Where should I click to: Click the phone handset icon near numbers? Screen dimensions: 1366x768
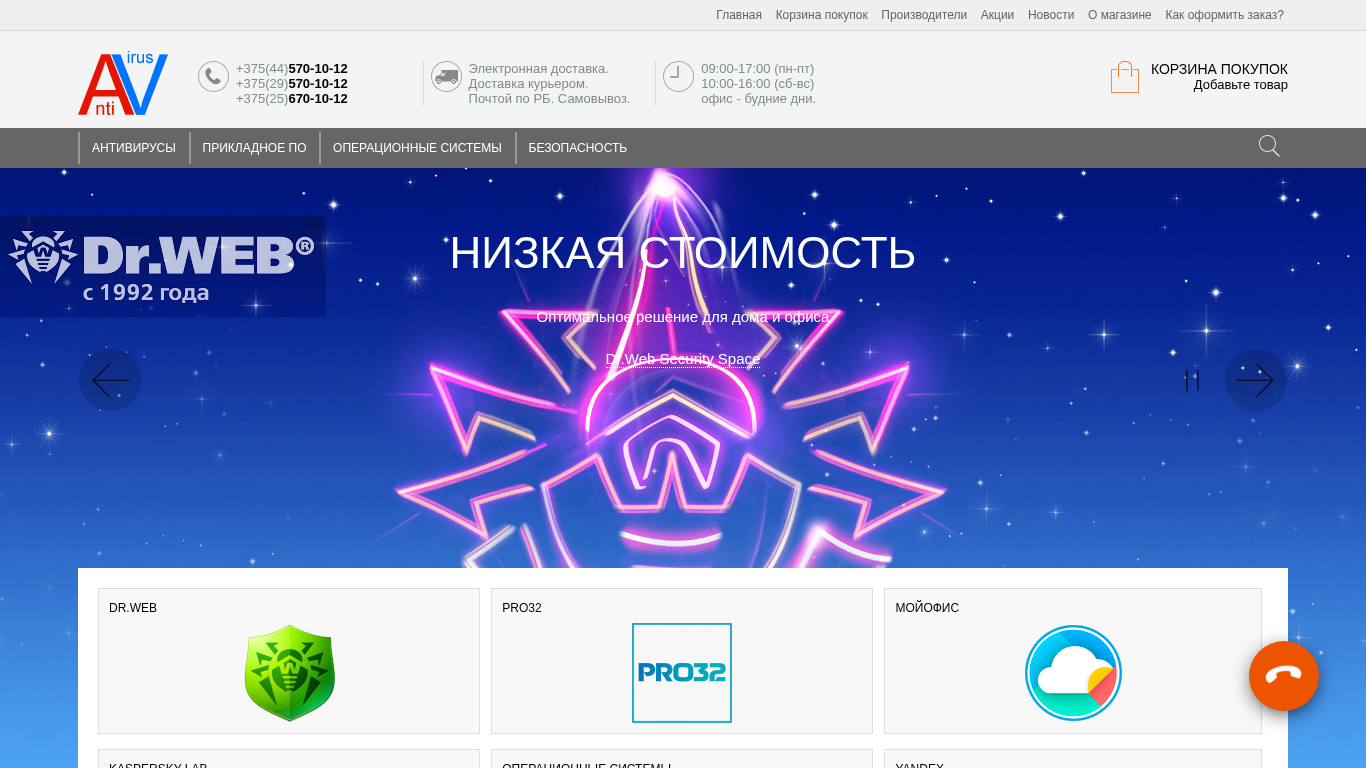click(213, 76)
